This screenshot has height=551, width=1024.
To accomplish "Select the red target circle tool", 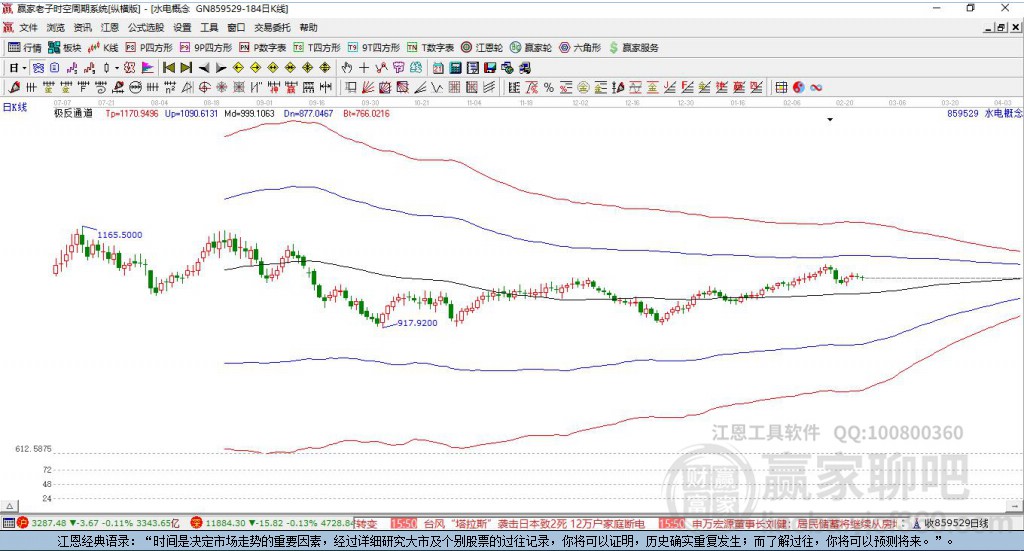I will pyautogui.click(x=204, y=87).
